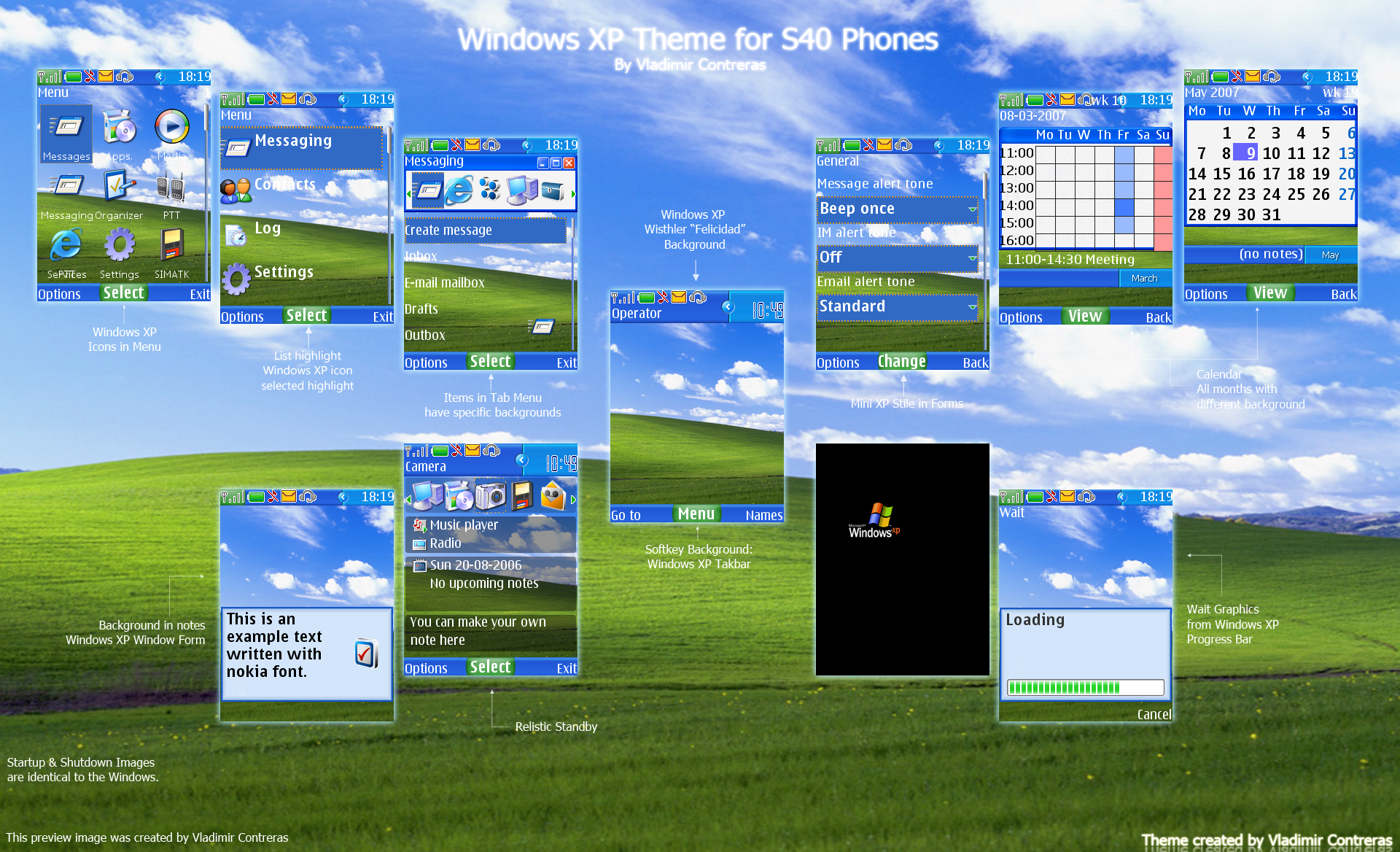This screenshot has width=1400, height=852.
Task: Select day 17 in May 2007 calendar
Action: point(1271,174)
